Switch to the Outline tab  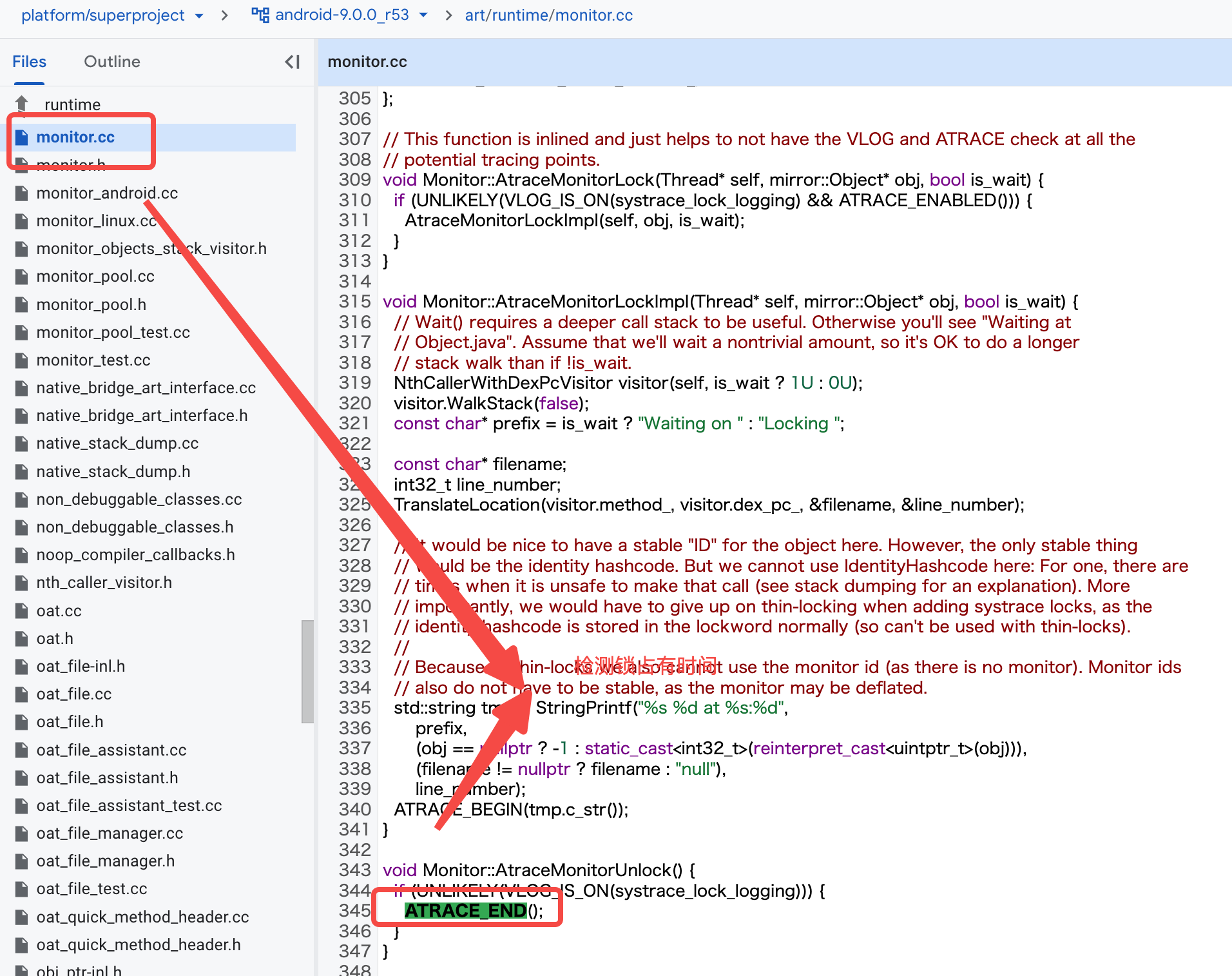tap(112, 62)
